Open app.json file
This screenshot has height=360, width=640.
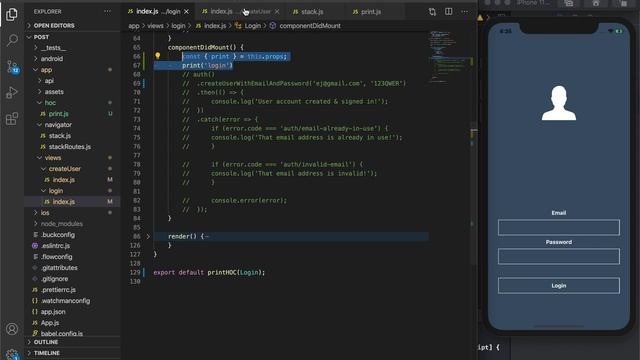point(53,312)
